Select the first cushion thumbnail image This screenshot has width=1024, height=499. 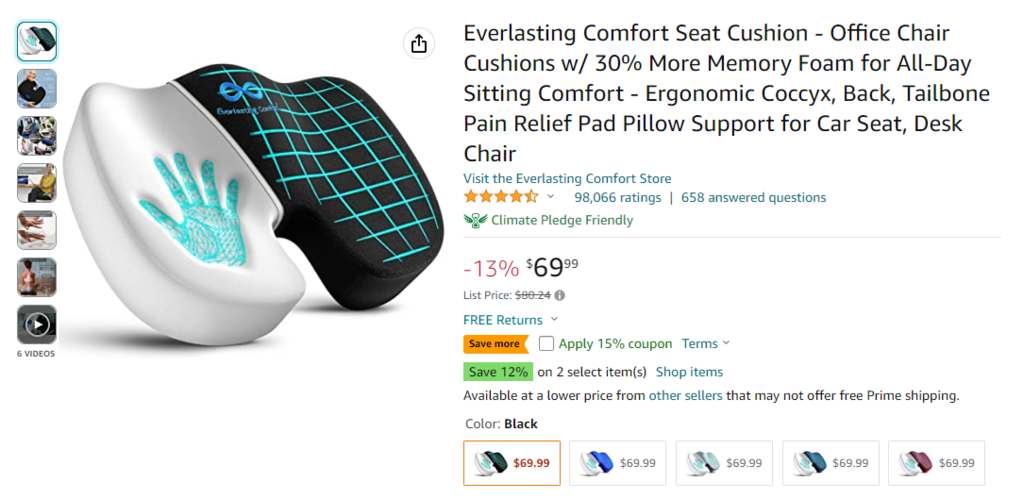click(37, 42)
